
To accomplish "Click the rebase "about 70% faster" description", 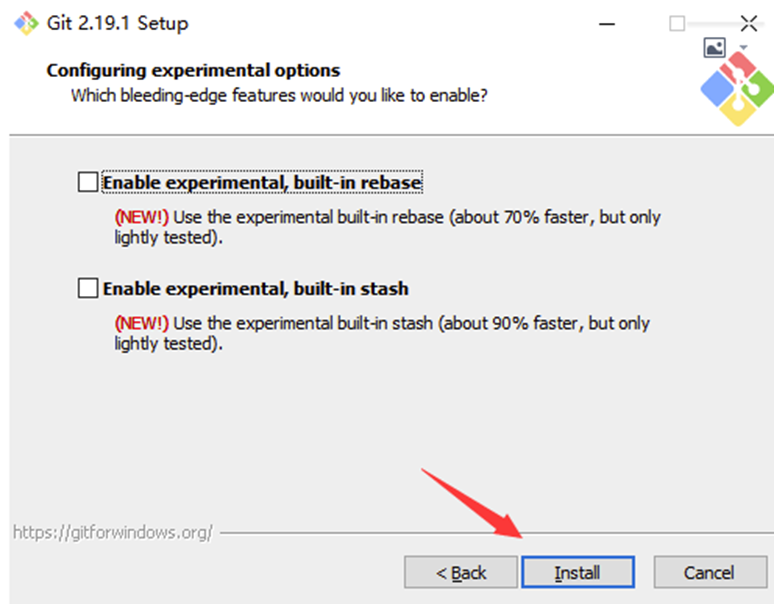I will coord(388,226).
